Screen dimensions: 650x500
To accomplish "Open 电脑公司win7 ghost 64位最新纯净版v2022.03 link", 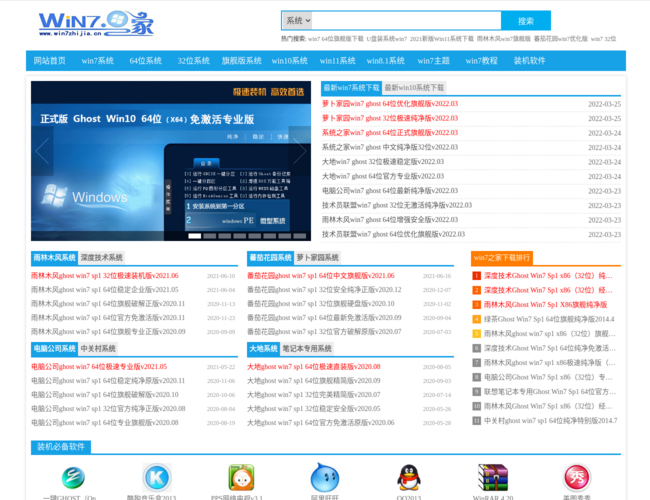I will pyautogui.click(x=390, y=191).
